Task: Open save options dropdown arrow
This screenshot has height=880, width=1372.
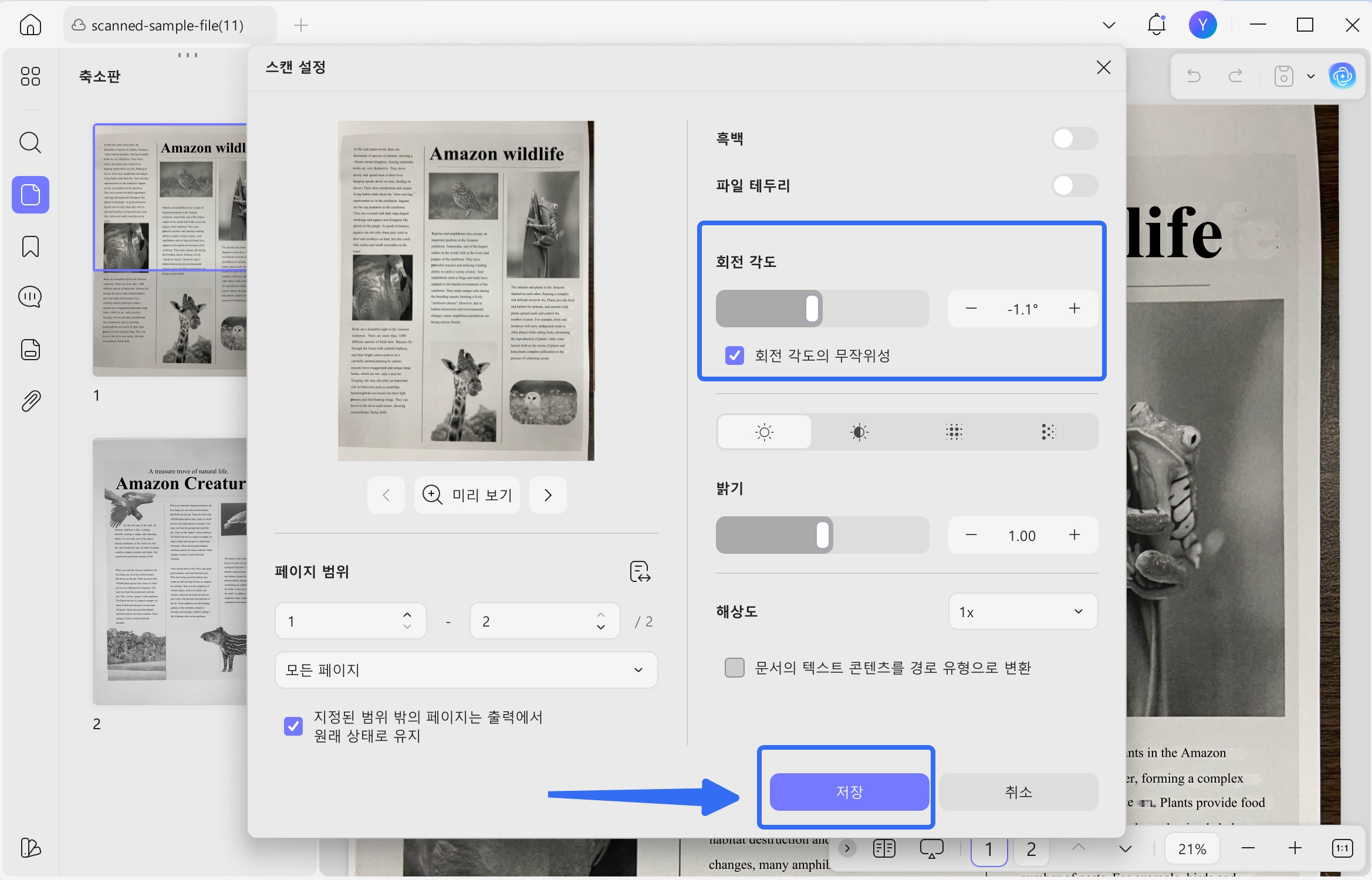Action: coord(1311,76)
